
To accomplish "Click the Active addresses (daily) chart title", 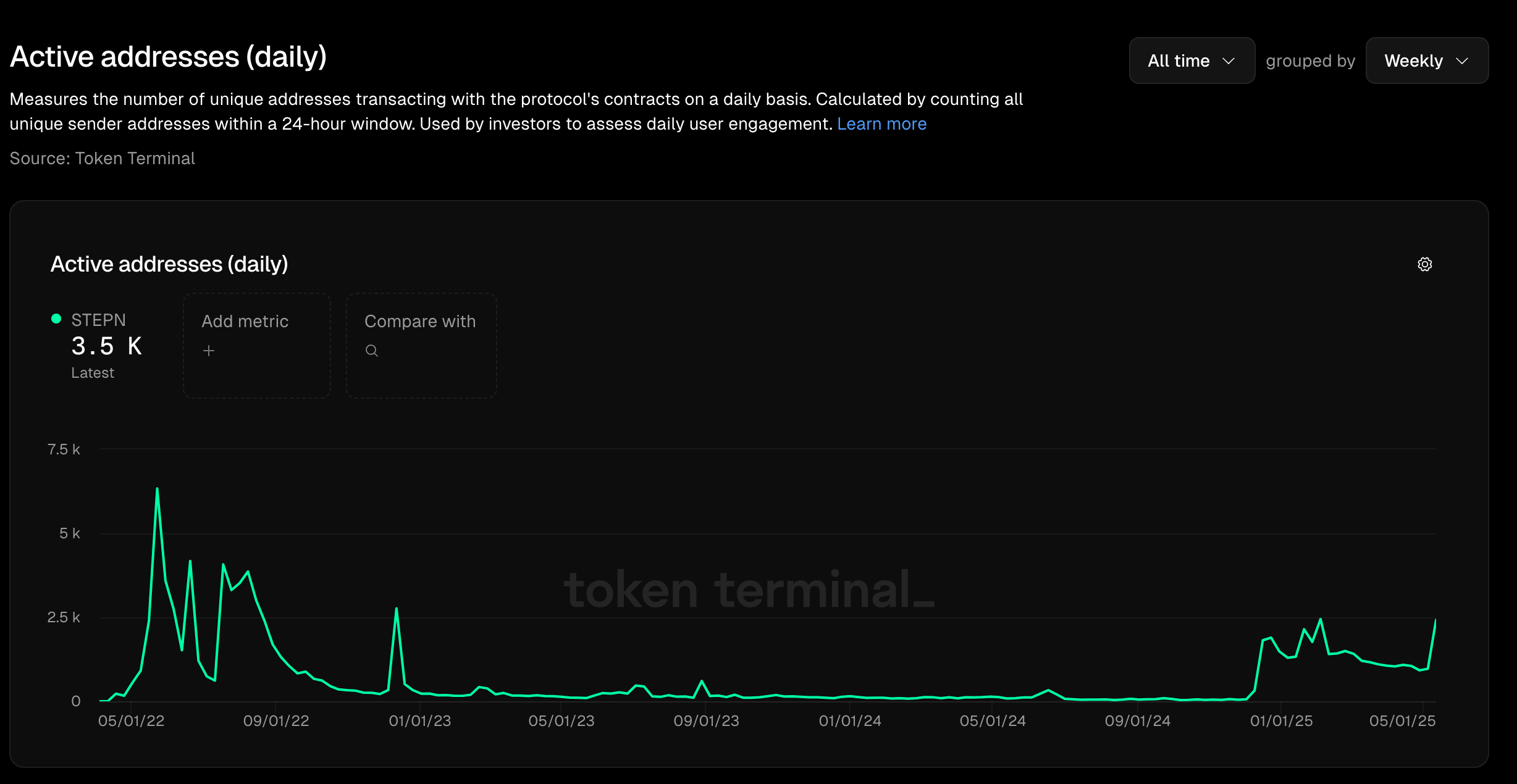I will click(169, 264).
